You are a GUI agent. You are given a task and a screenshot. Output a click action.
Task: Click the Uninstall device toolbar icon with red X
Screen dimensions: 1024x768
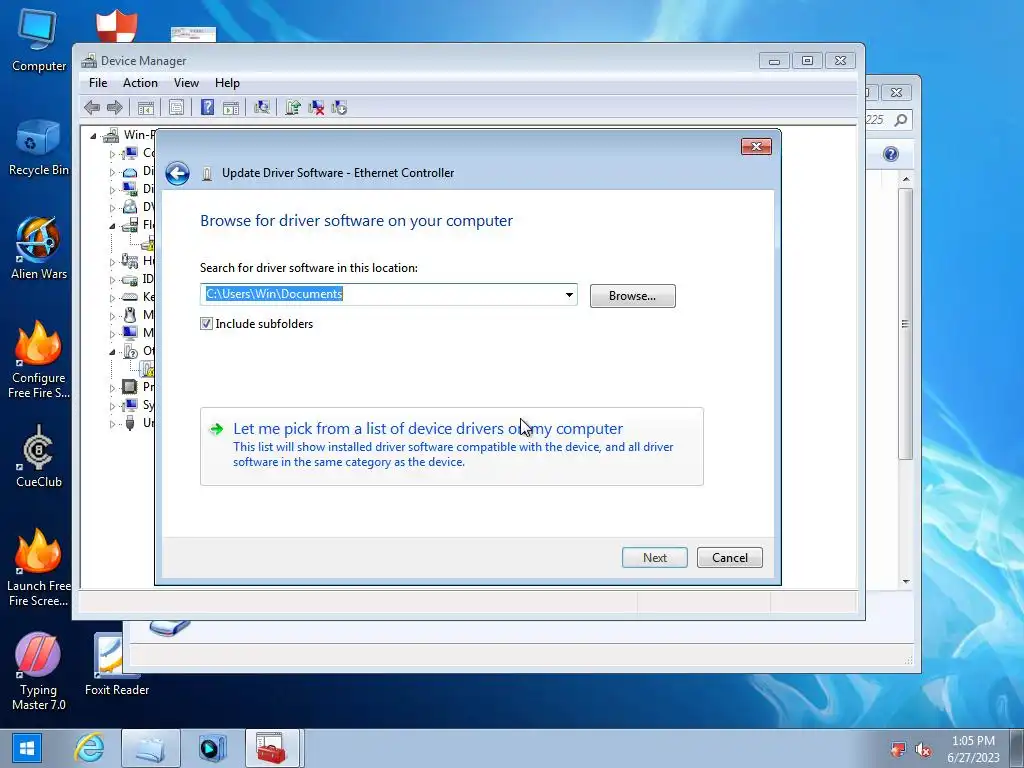pyautogui.click(x=316, y=107)
